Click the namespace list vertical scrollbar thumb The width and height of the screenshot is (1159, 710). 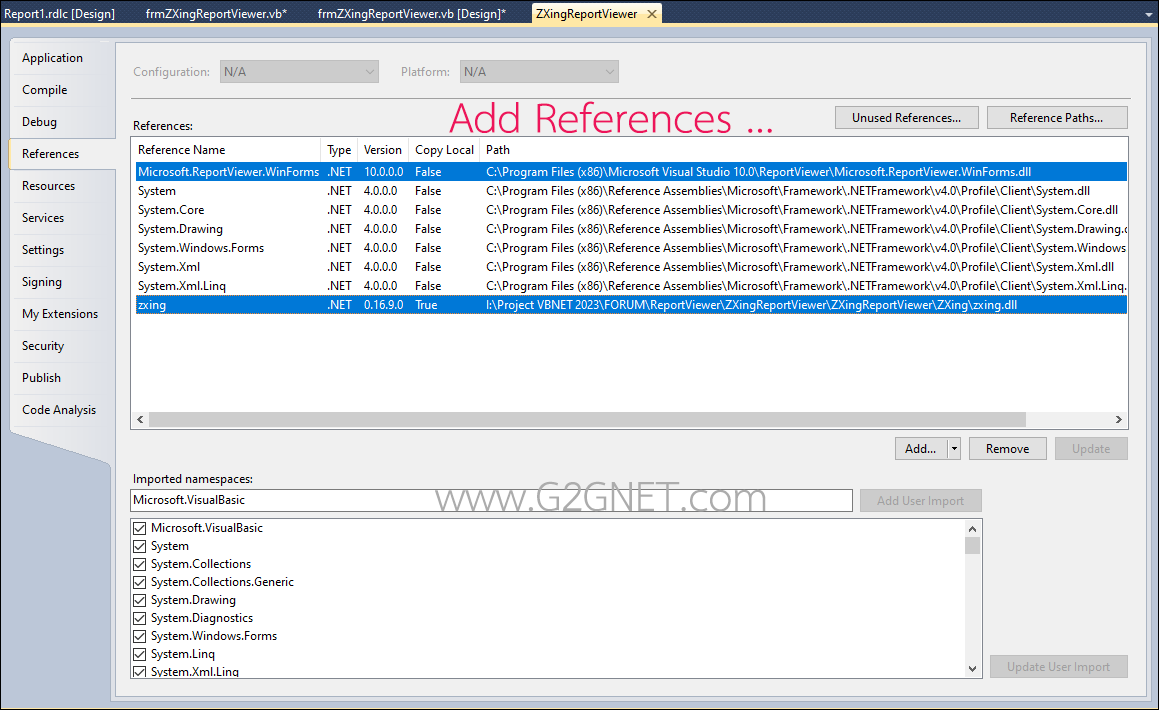click(x=973, y=545)
